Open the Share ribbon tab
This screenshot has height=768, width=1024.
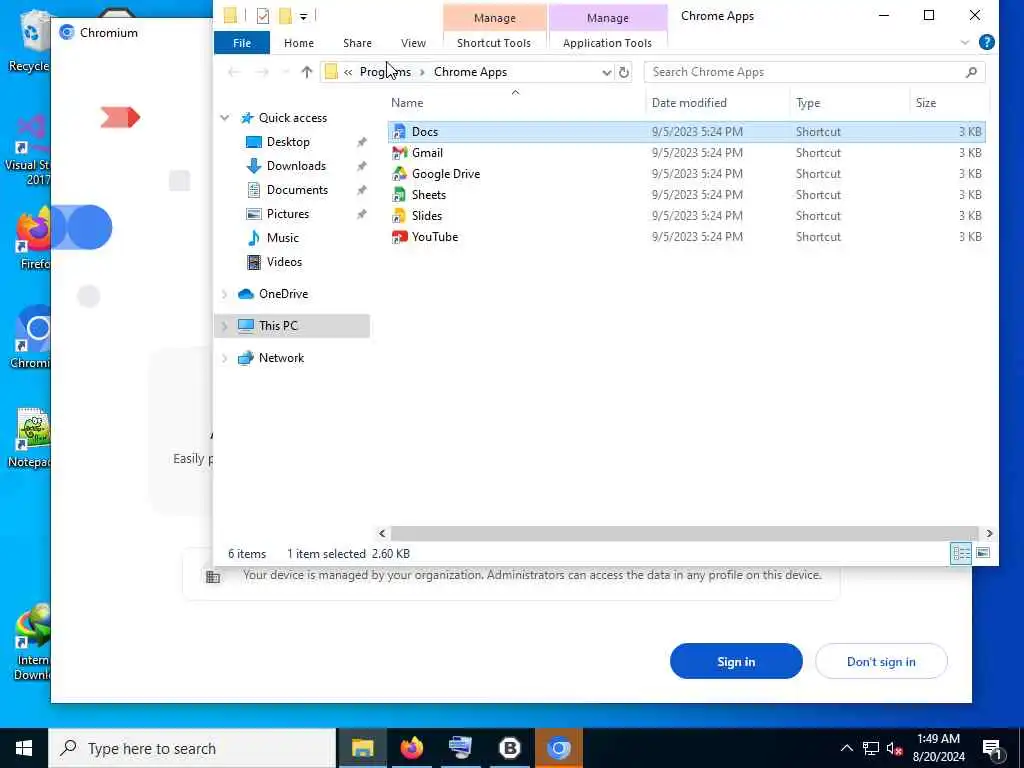357,43
